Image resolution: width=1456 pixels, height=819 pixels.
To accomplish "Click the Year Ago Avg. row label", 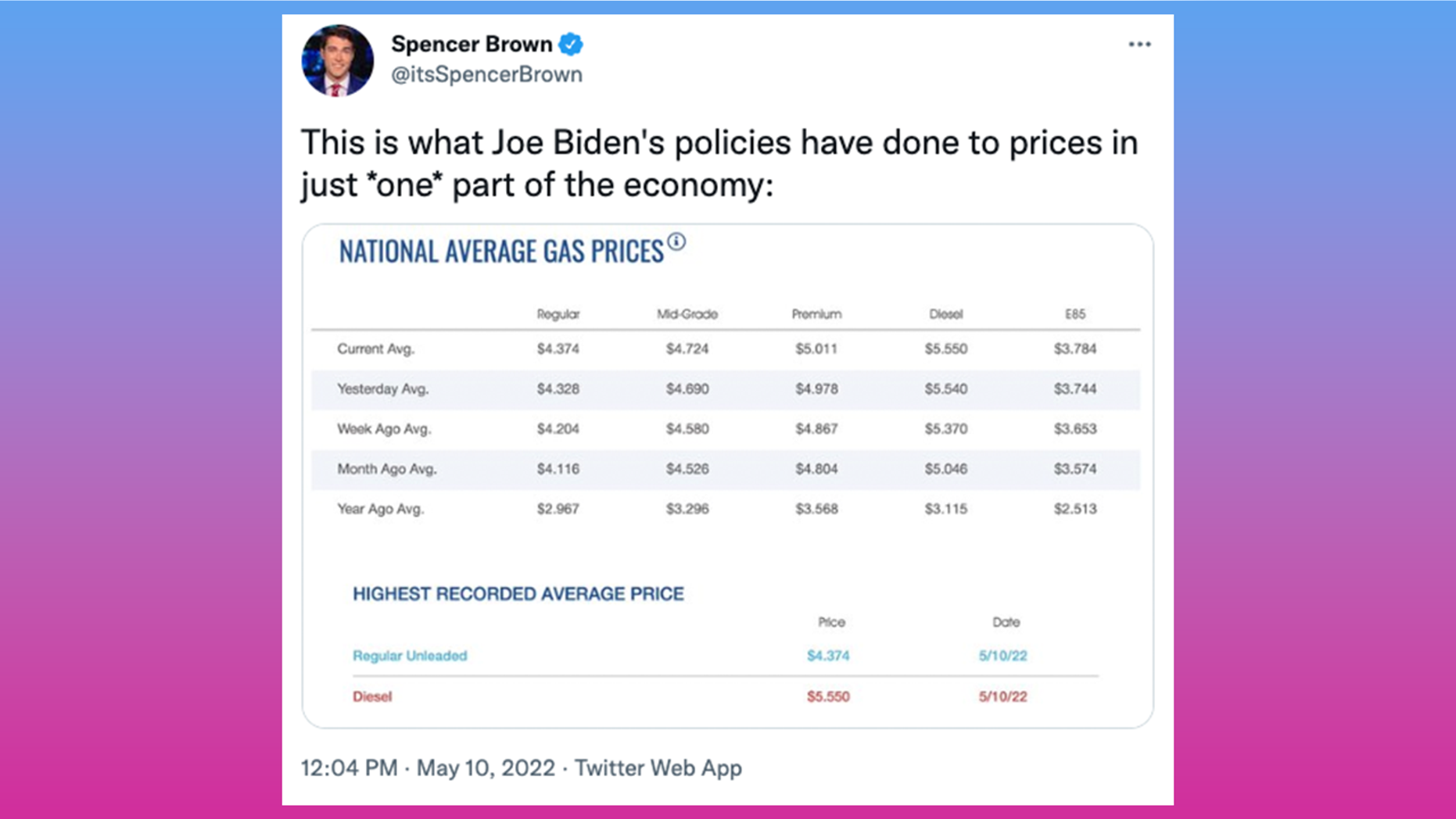I will click(381, 510).
